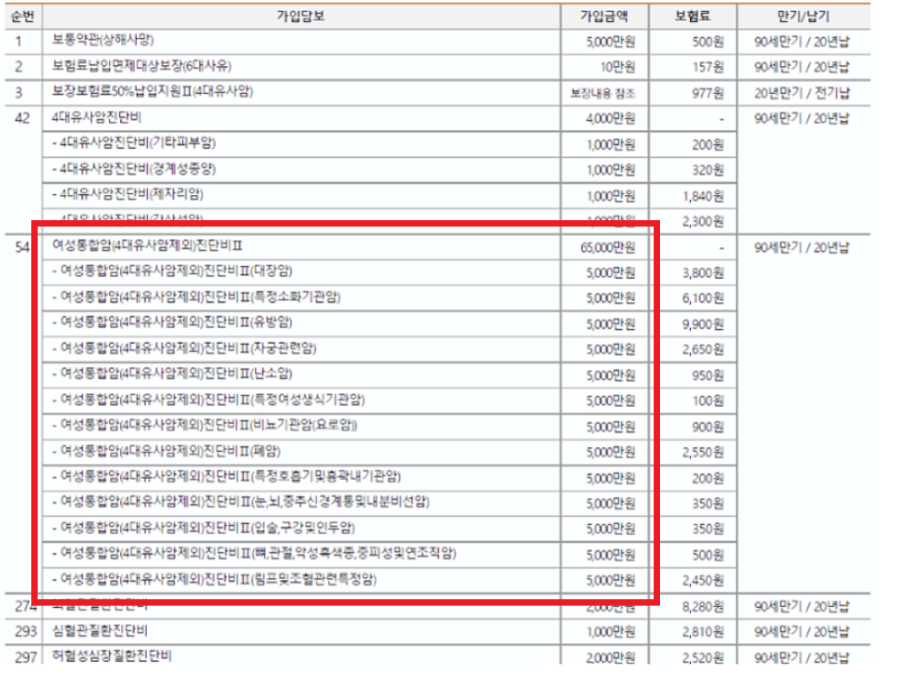The image size is (899, 690).
Task: Click the 4,000만원 coverage amount
Action: coord(611,119)
